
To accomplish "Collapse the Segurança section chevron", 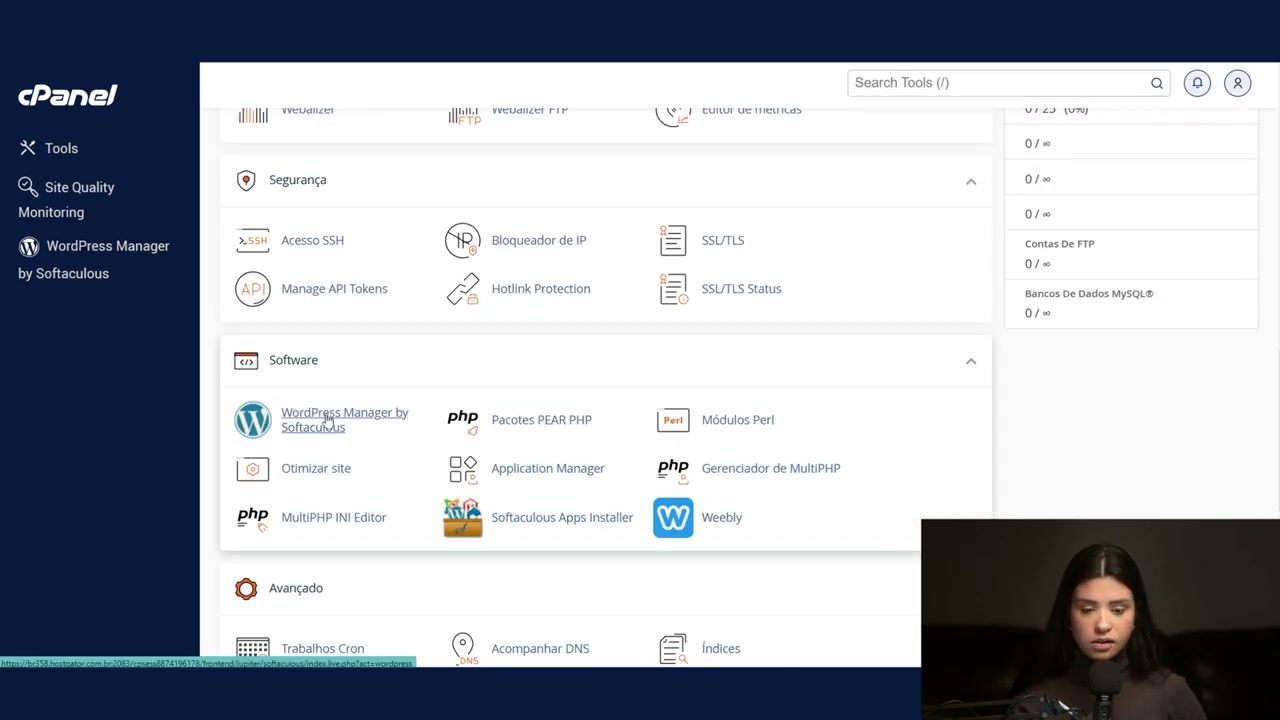I will pos(971,181).
